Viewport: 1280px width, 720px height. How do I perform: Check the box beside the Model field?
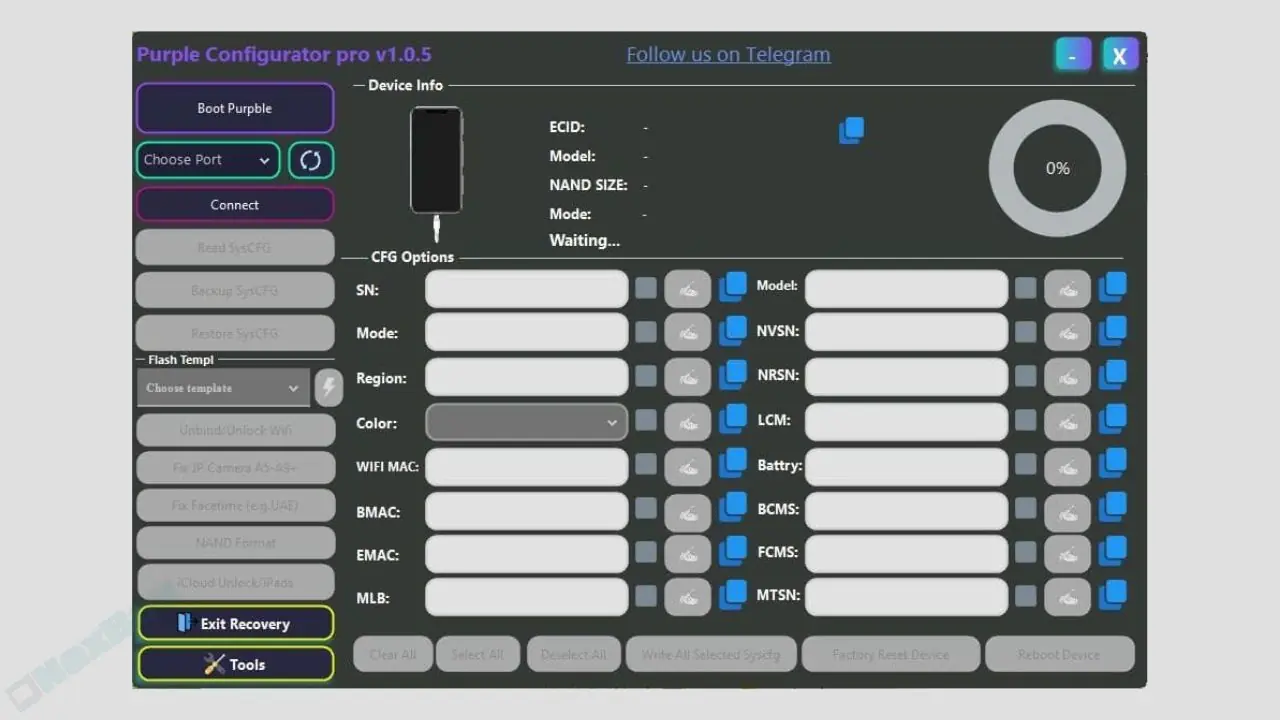click(x=1025, y=287)
